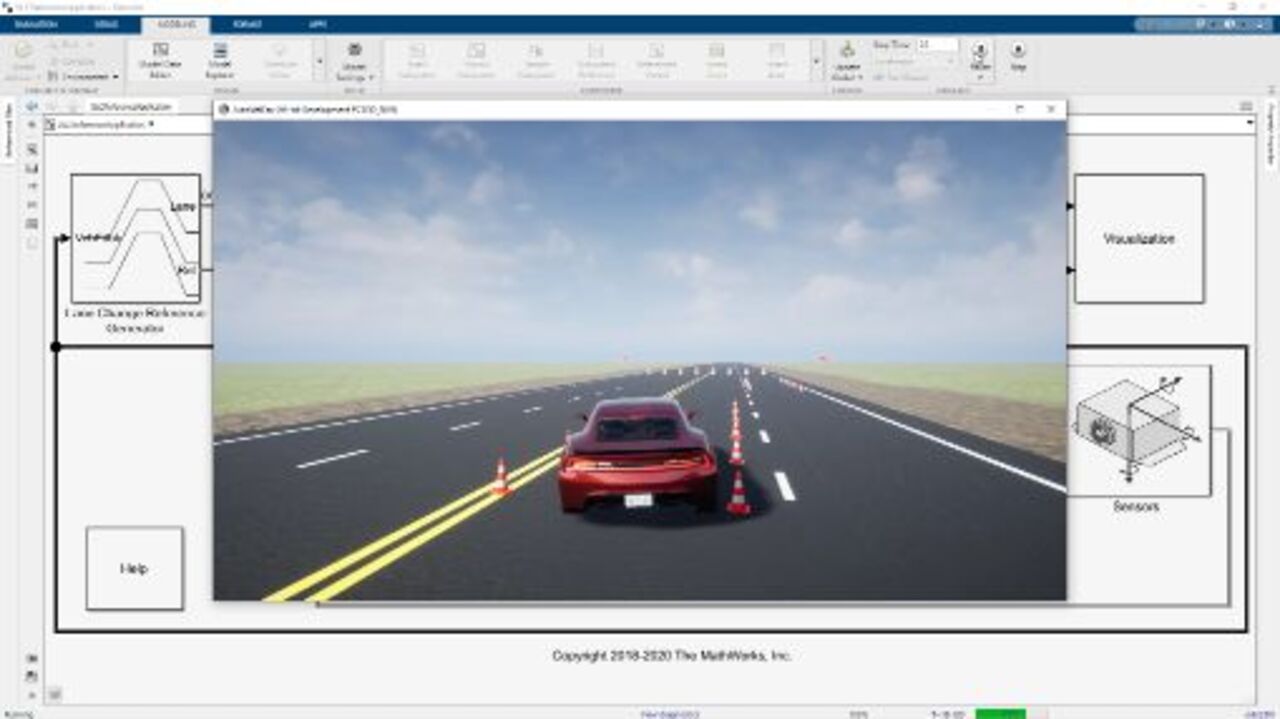Viewport: 1280px width, 719px height.
Task: Open the Lane Change Reference Generator block
Action: [135, 238]
